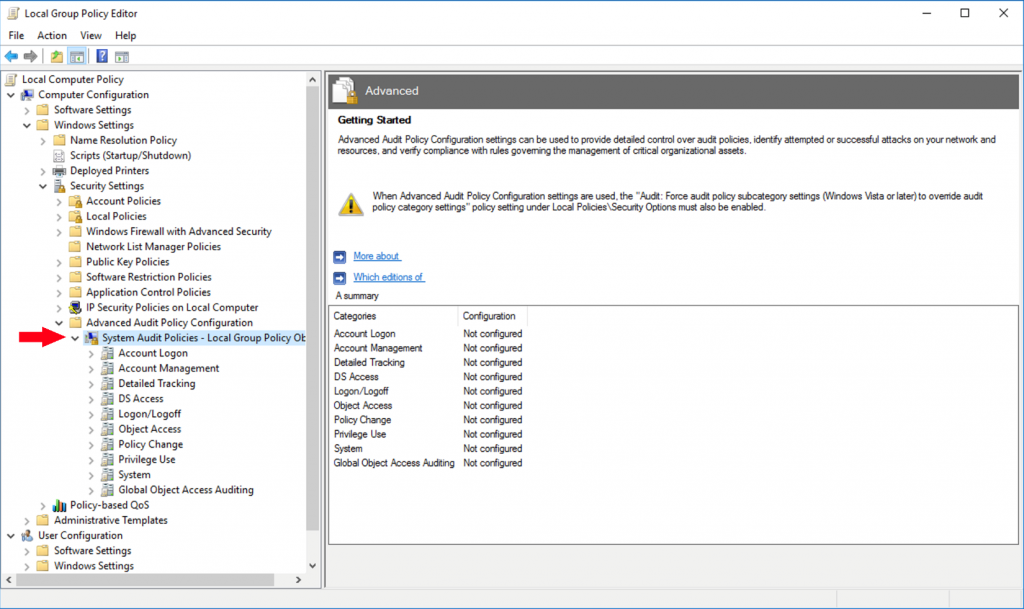Viewport: 1024px width, 609px height.
Task: Expand the Account Policies tree node
Action: pyautogui.click(x=59, y=201)
